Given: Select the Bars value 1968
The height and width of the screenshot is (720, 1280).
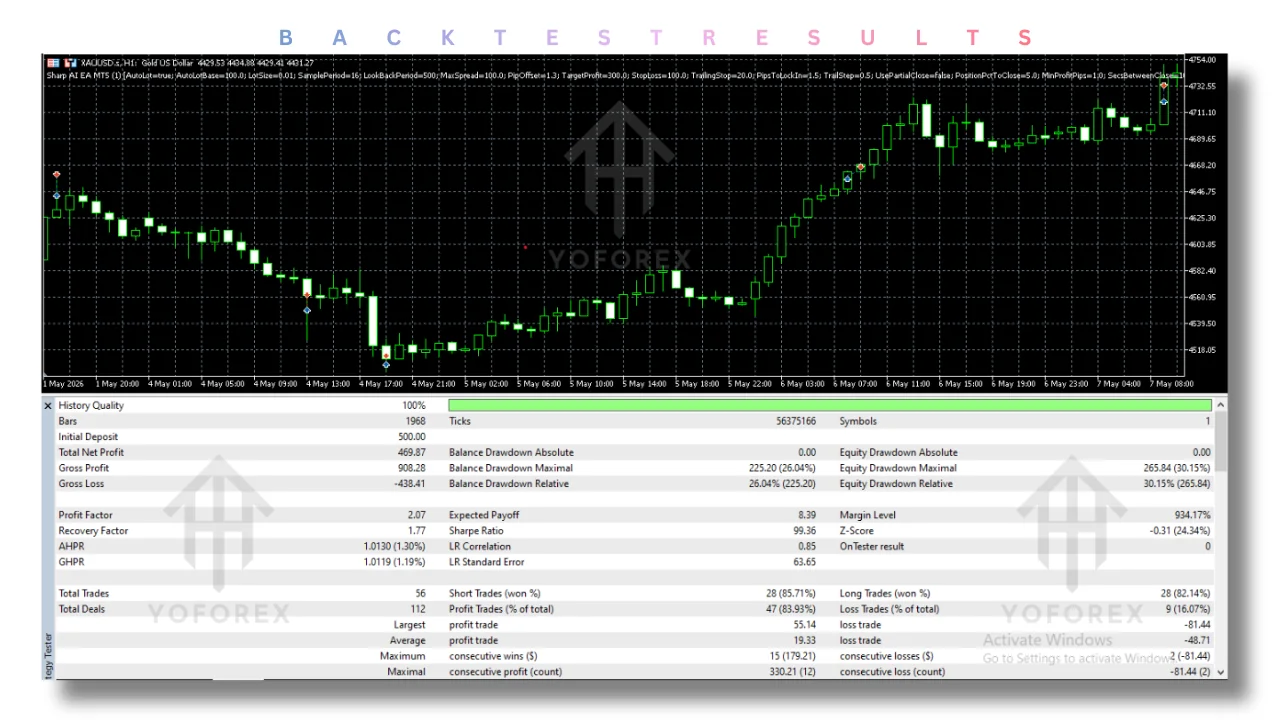Looking at the screenshot, I should [x=415, y=421].
